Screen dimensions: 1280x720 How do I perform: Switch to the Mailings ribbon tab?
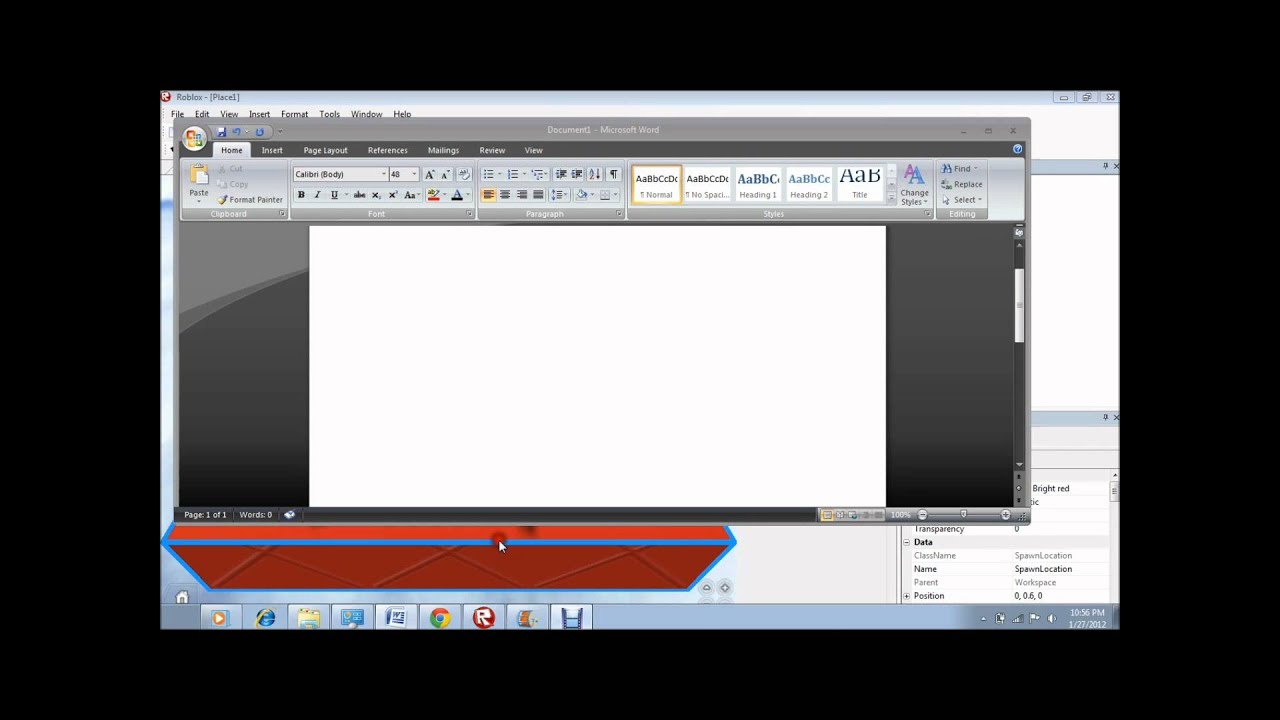[443, 150]
